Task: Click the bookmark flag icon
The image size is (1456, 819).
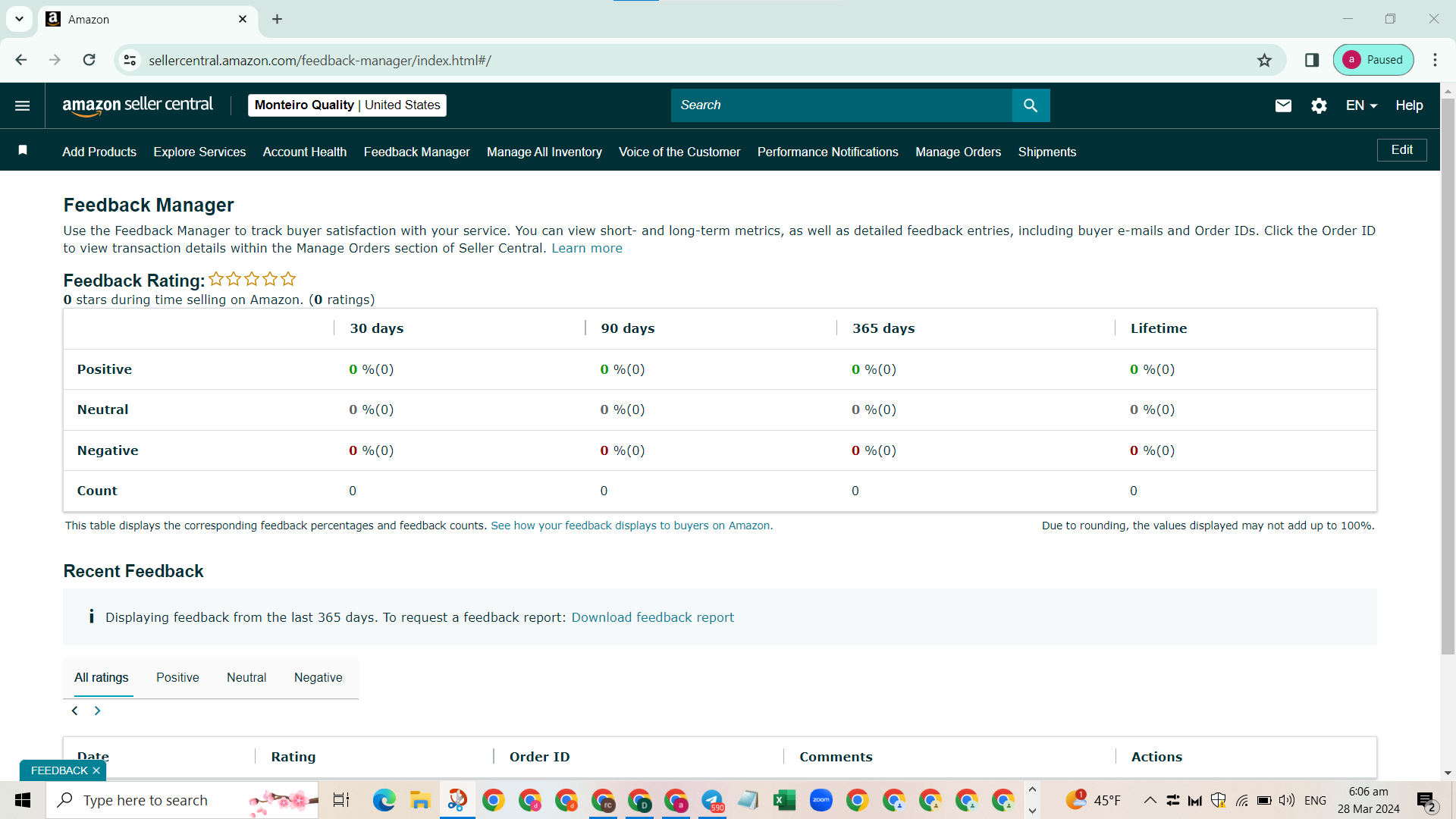Action: (x=23, y=150)
